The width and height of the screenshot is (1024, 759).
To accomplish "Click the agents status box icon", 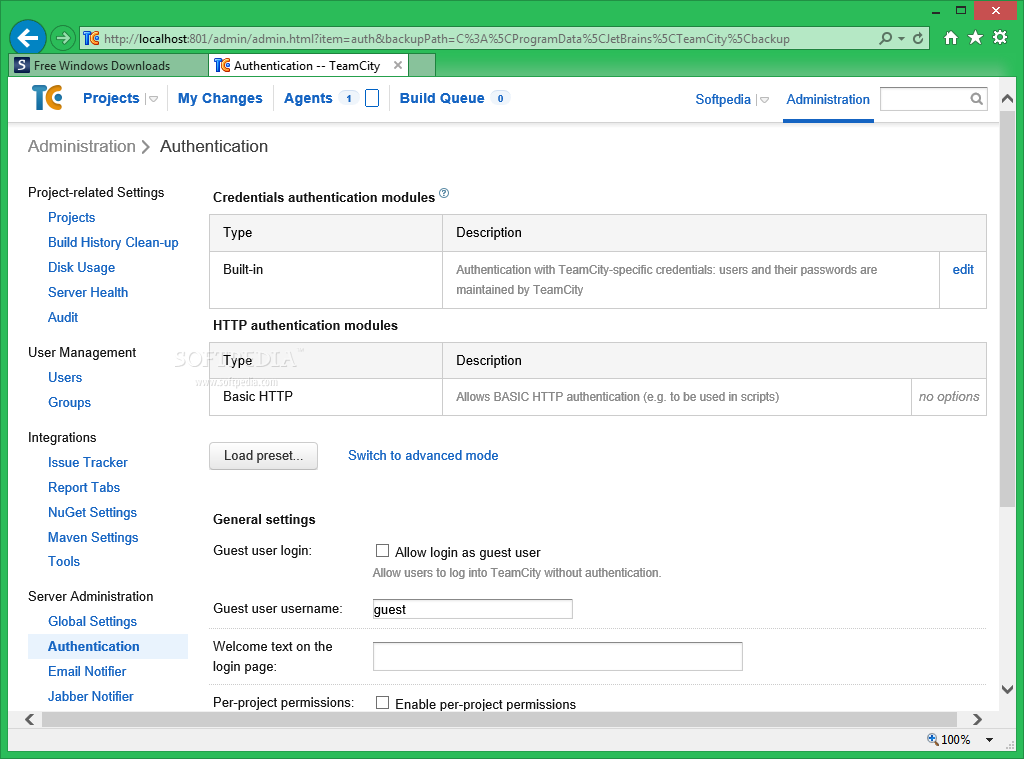I will coord(372,98).
